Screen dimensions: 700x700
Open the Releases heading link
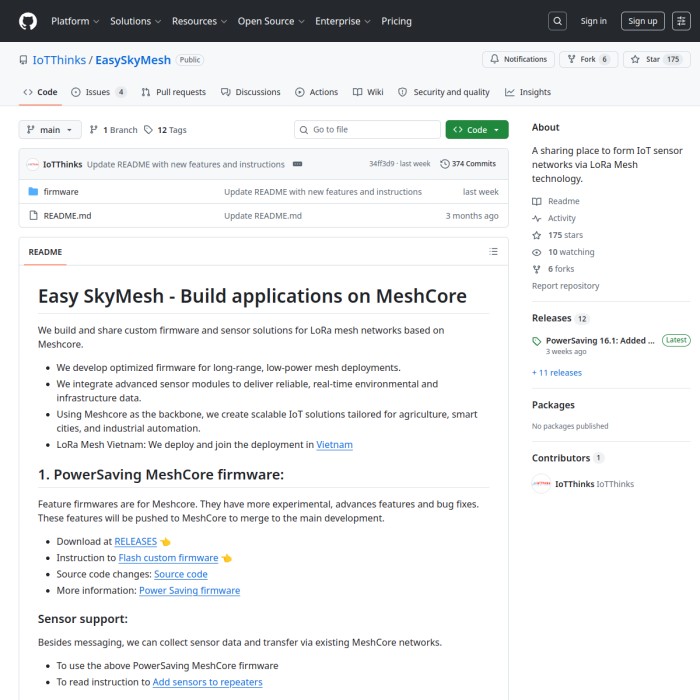pos(551,318)
